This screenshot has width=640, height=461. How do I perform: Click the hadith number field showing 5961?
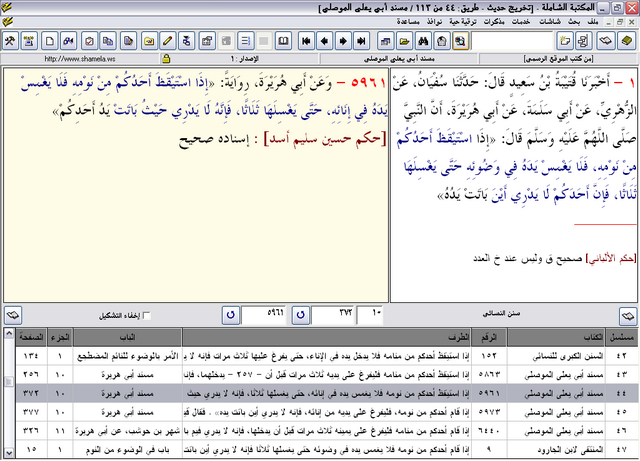264,315
